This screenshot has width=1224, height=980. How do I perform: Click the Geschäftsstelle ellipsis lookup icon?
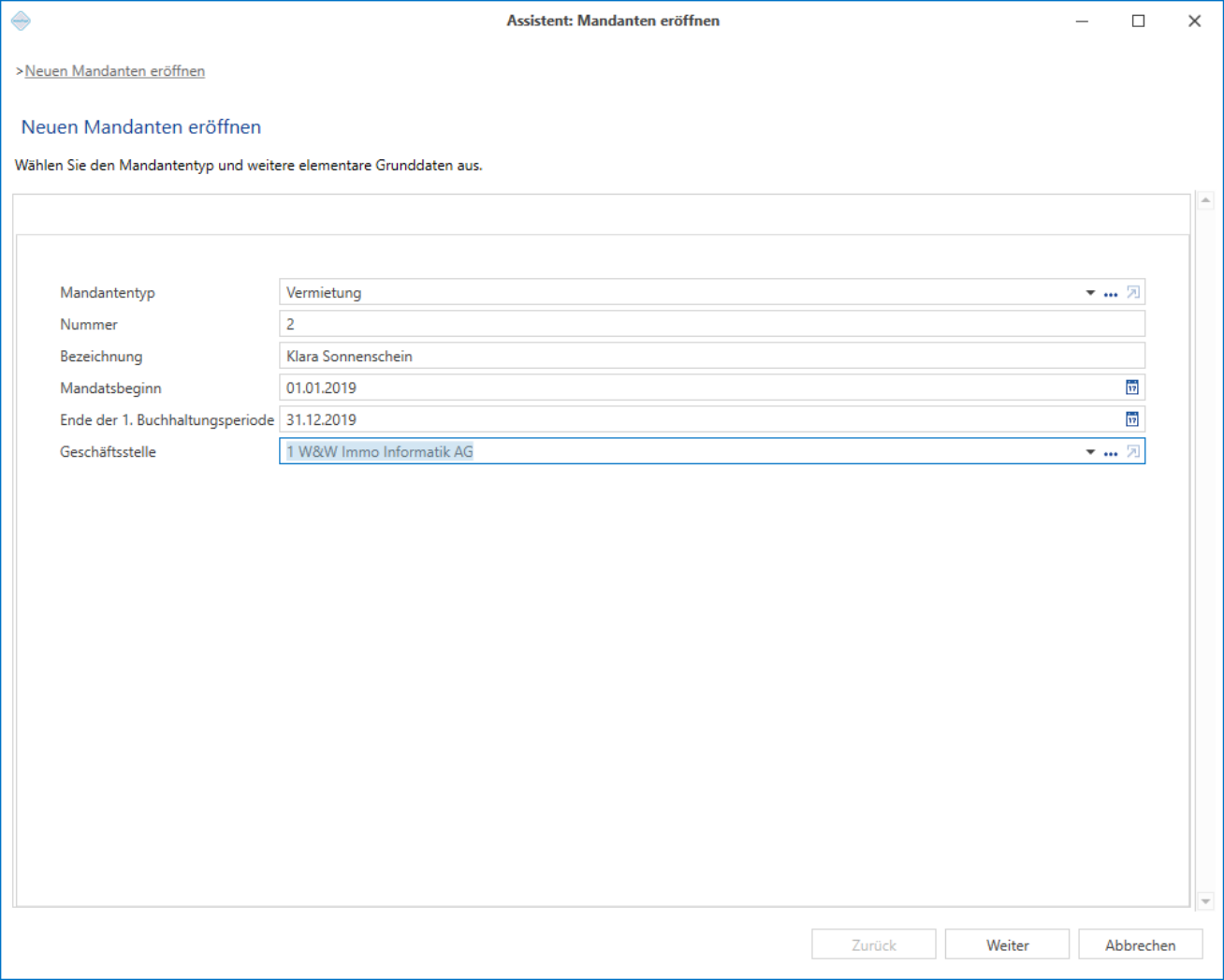click(x=1111, y=453)
